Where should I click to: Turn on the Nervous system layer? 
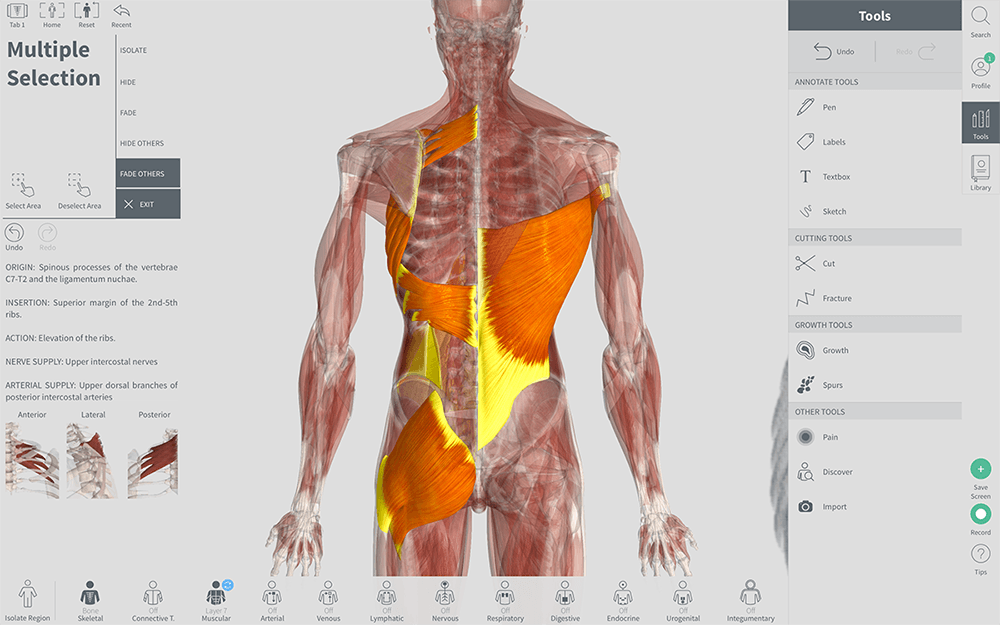tap(445, 598)
